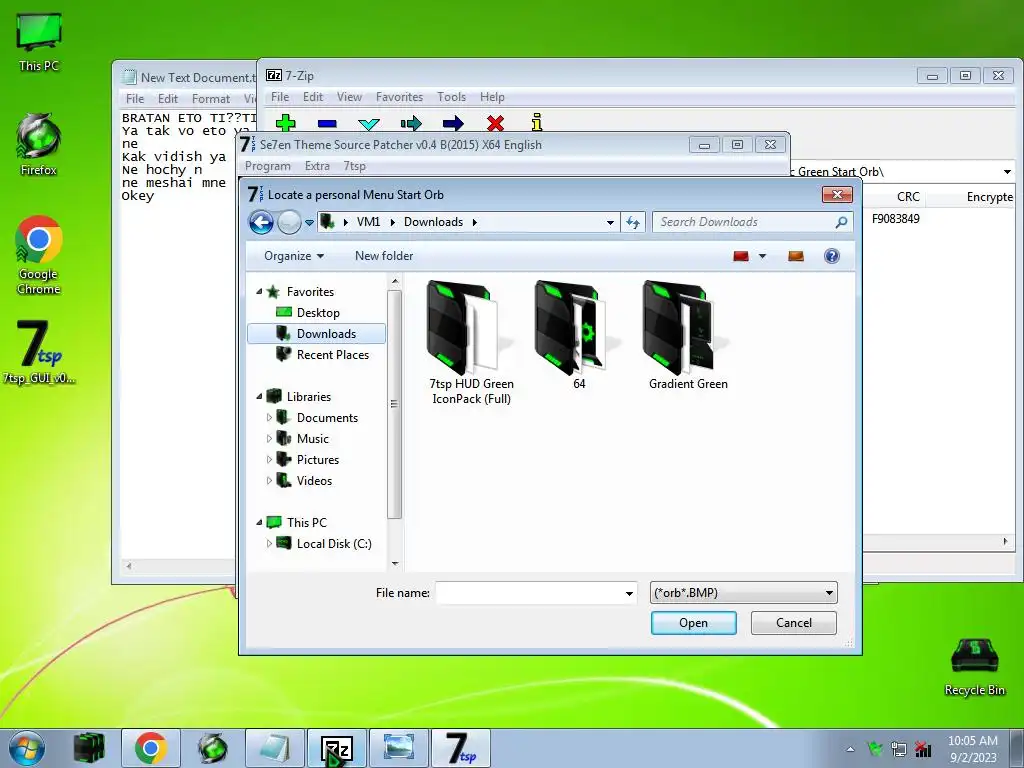
Task: Open the 7-Zip path dropdown arrow
Action: pos(1007,172)
